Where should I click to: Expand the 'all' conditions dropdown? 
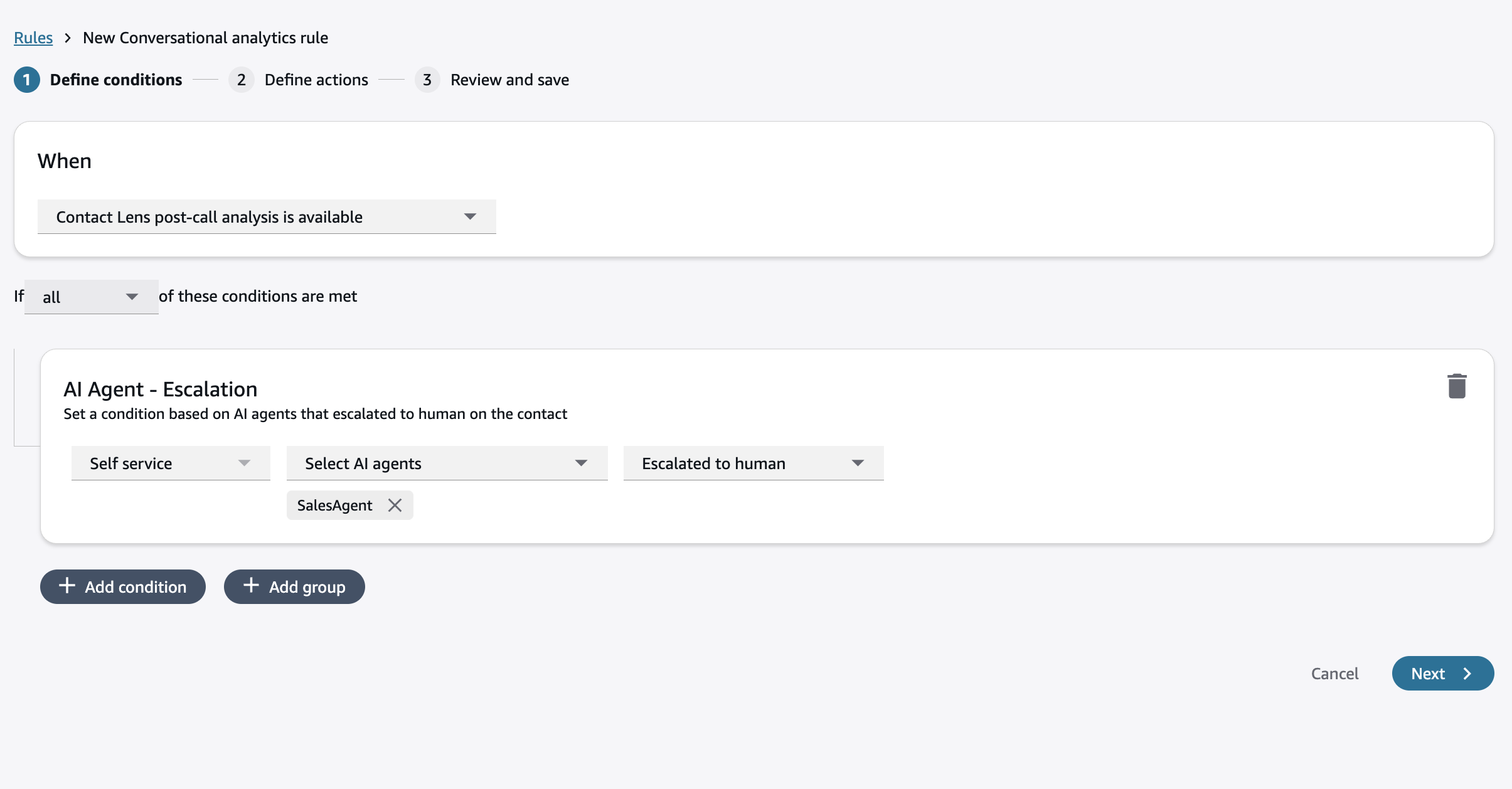click(92, 297)
